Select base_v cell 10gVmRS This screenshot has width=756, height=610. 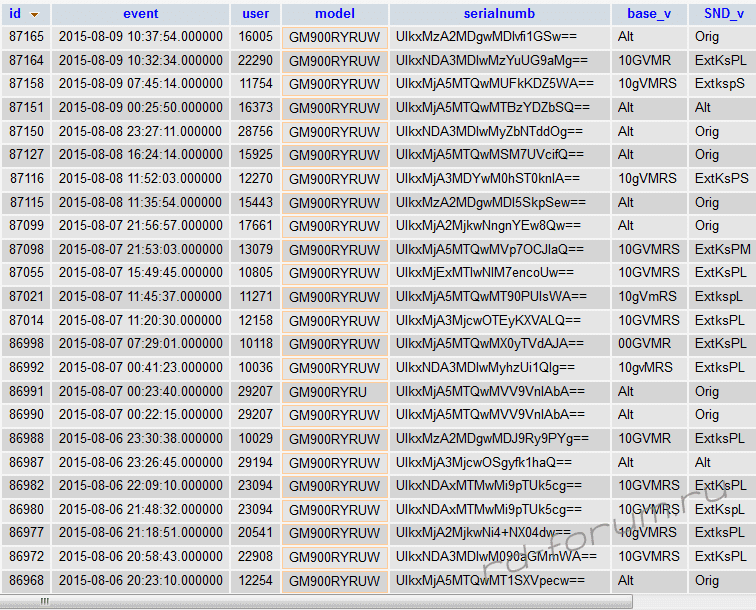[x=647, y=297]
